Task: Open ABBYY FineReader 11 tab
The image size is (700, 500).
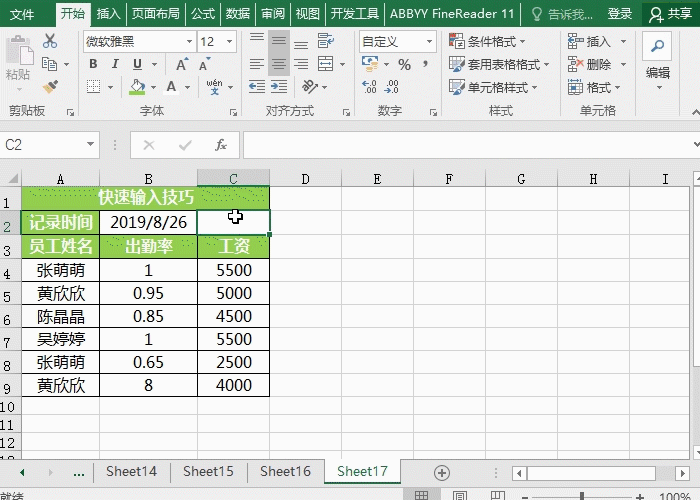Action: [452, 14]
